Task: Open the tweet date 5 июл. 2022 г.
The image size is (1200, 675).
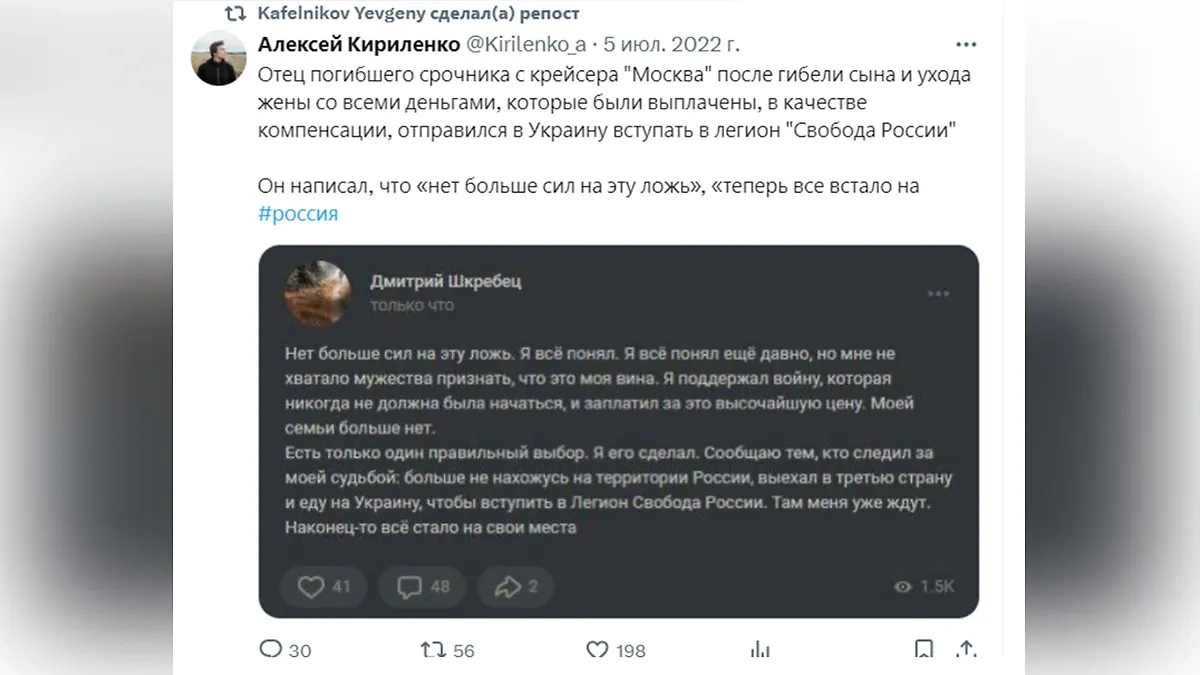Action: 672,45
